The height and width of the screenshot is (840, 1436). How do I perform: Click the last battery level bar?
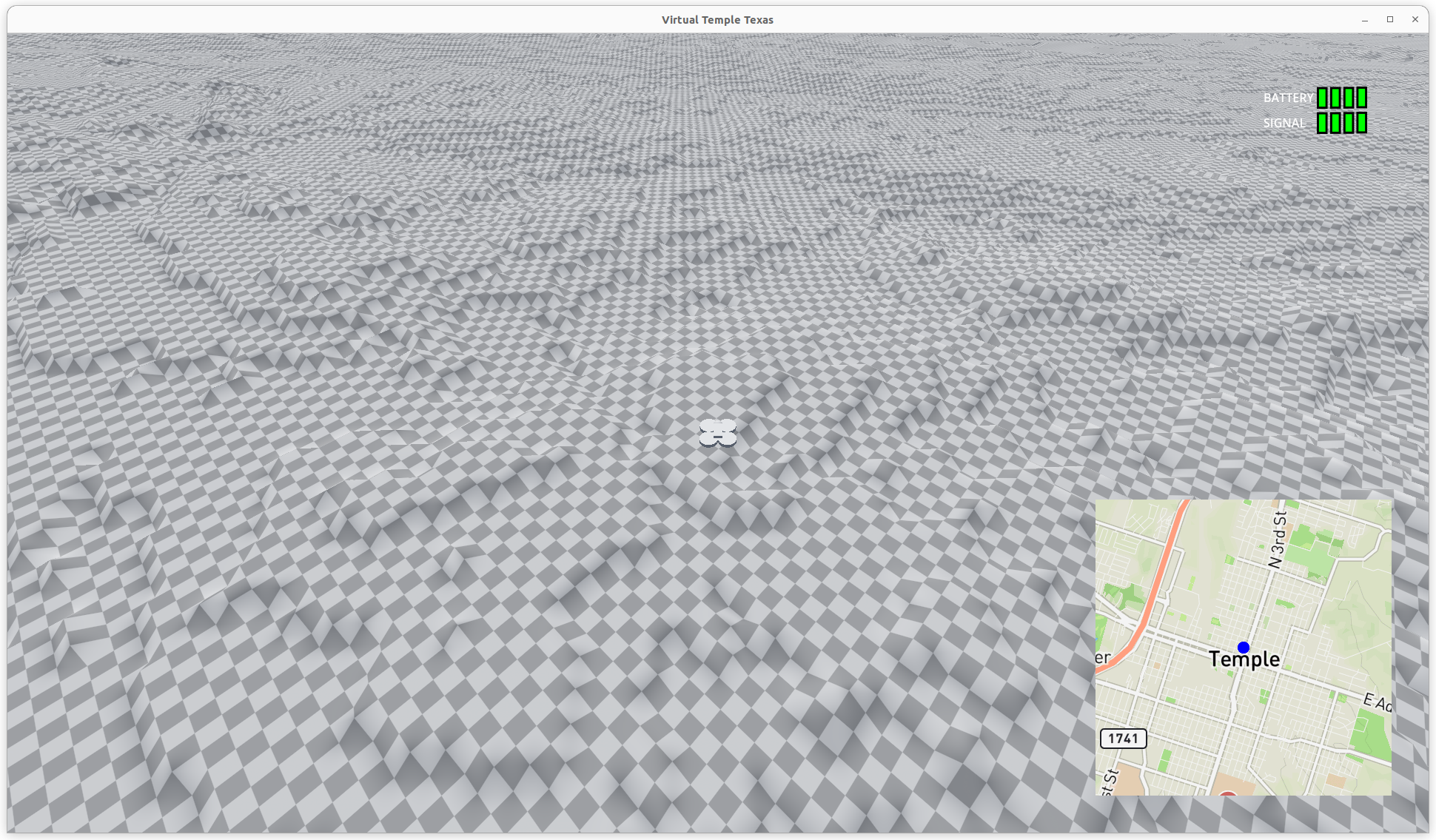click(x=1362, y=98)
